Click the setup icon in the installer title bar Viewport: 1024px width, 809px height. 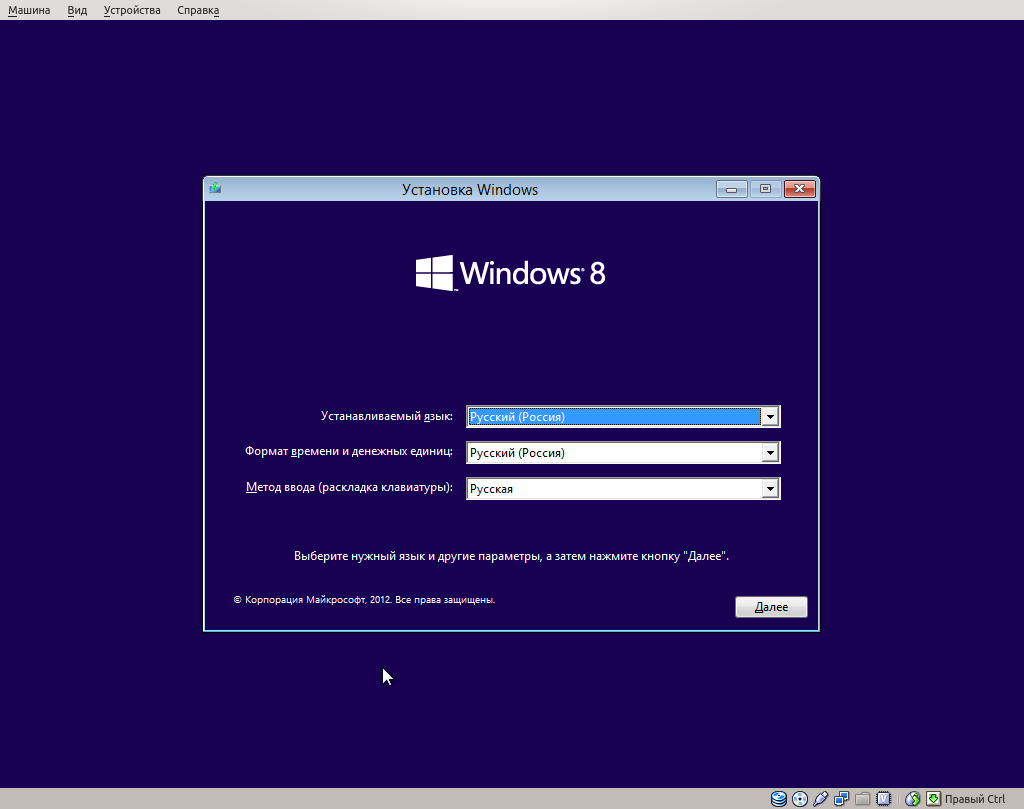click(x=214, y=188)
